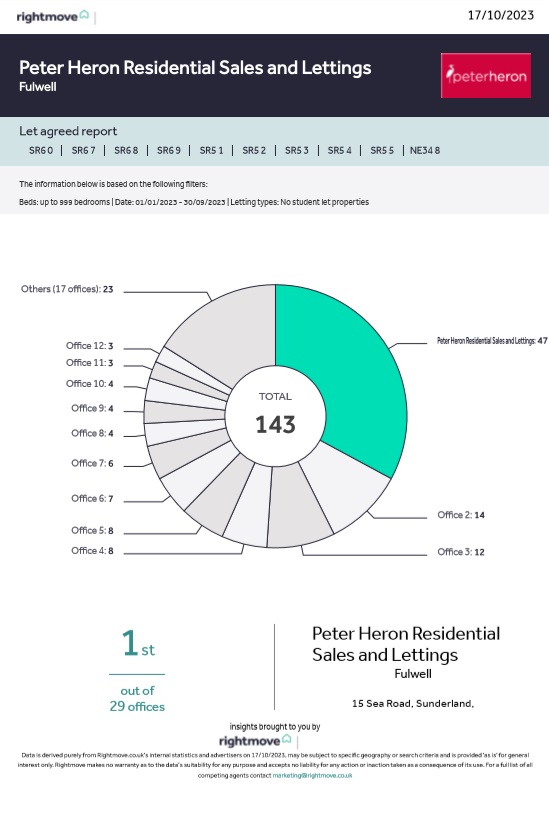
Task: Click the Office 5: 8 label
Action: click(x=92, y=530)
